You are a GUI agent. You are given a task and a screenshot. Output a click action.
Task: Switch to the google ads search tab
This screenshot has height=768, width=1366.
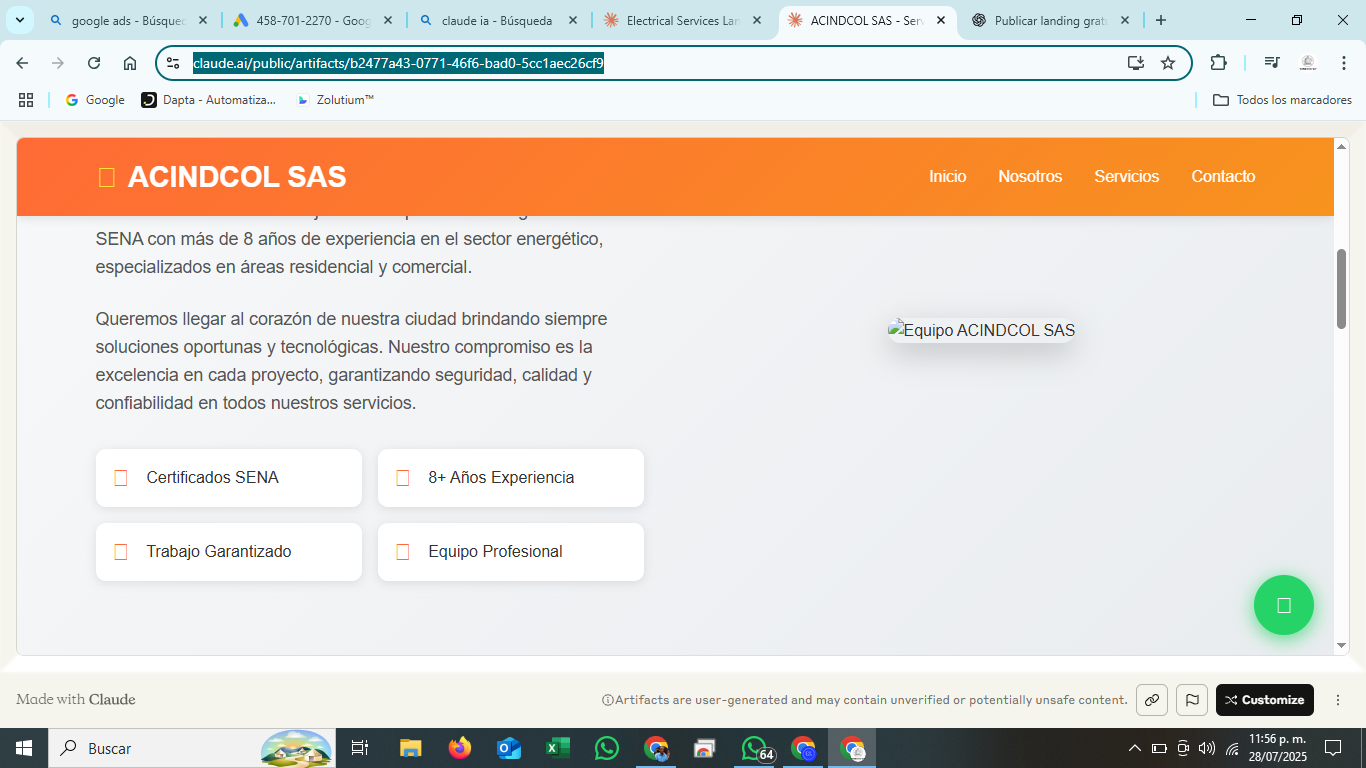tap(130, 20)
